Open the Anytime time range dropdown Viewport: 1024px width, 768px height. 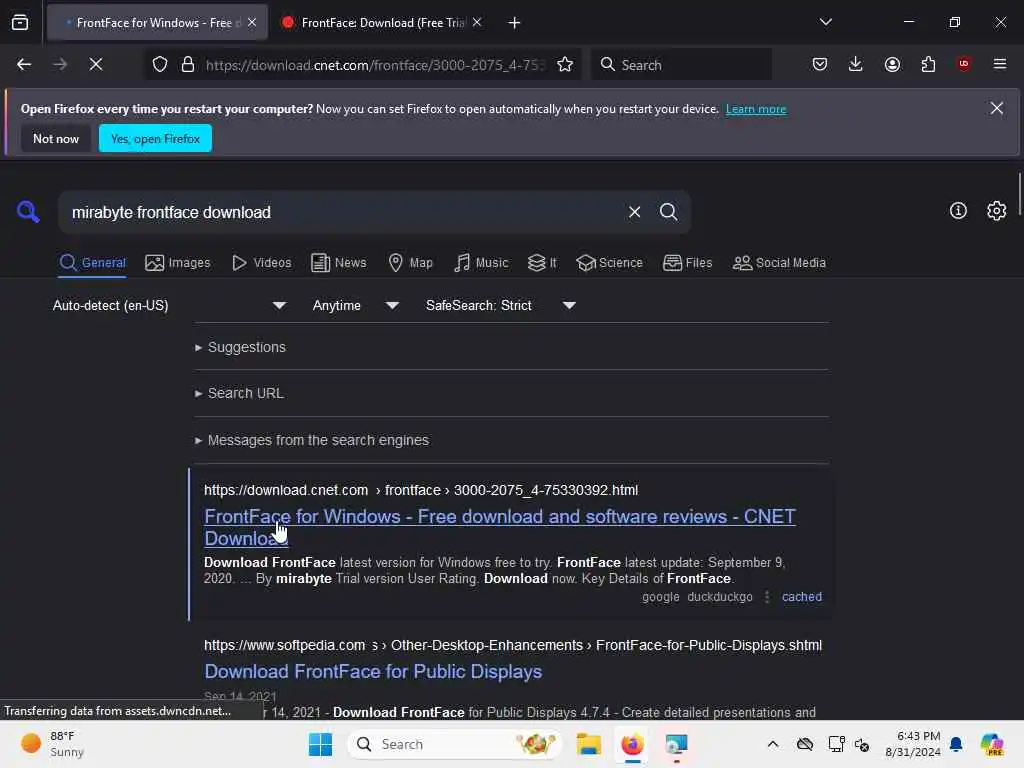coord(355,306)
